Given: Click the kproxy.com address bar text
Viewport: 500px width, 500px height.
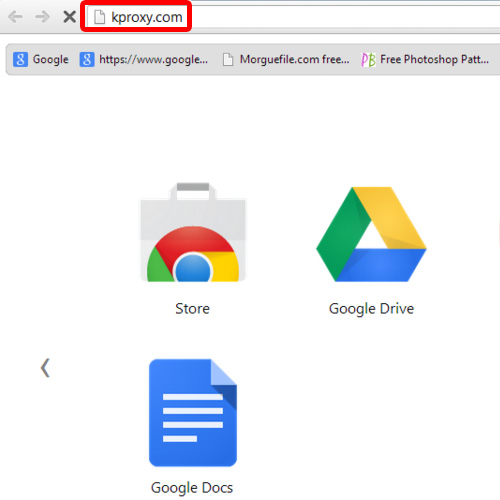Looking at the screenshot, I should (x=147, y=17).
